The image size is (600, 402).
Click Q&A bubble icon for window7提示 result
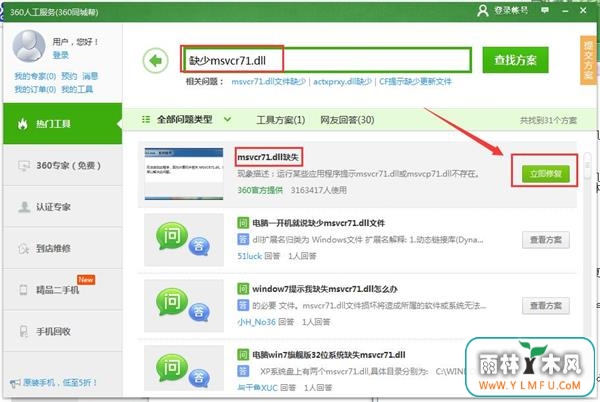click(183, 305)
